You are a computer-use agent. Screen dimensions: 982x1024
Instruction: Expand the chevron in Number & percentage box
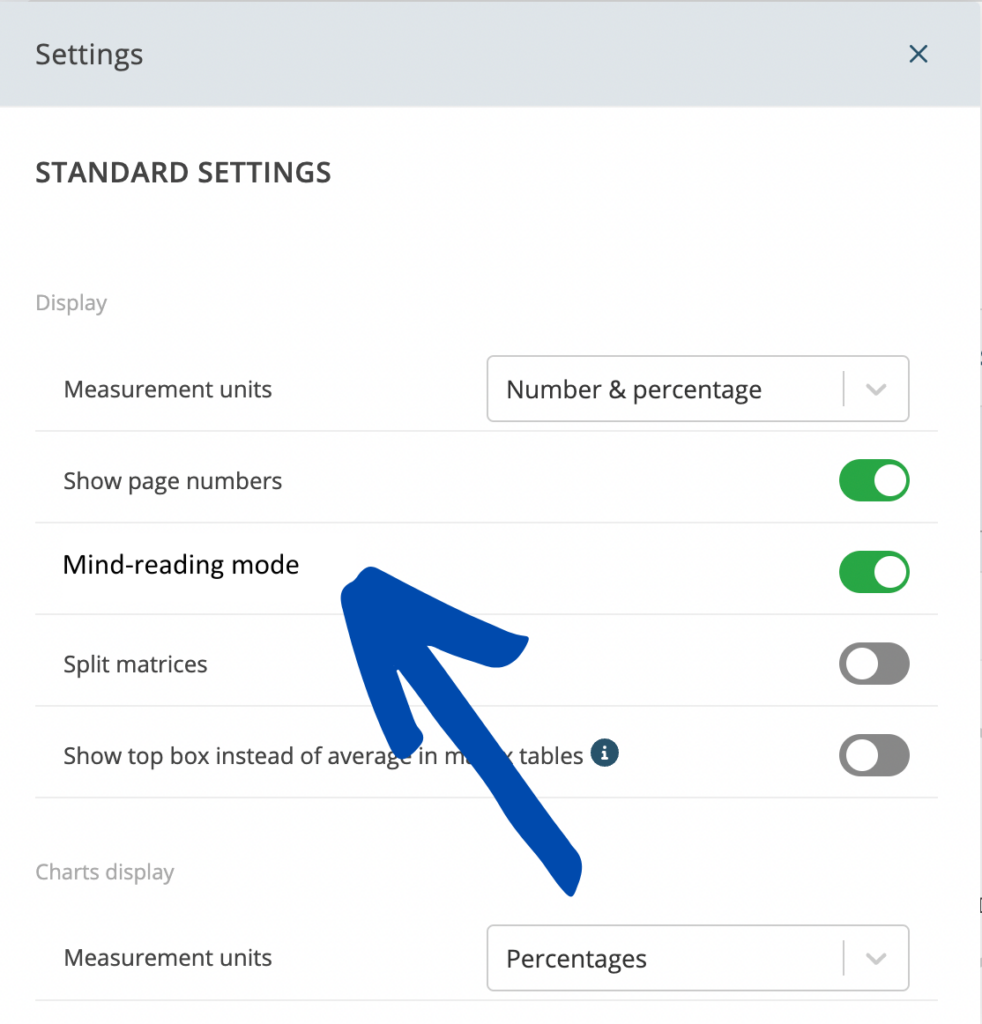point(876,390)
